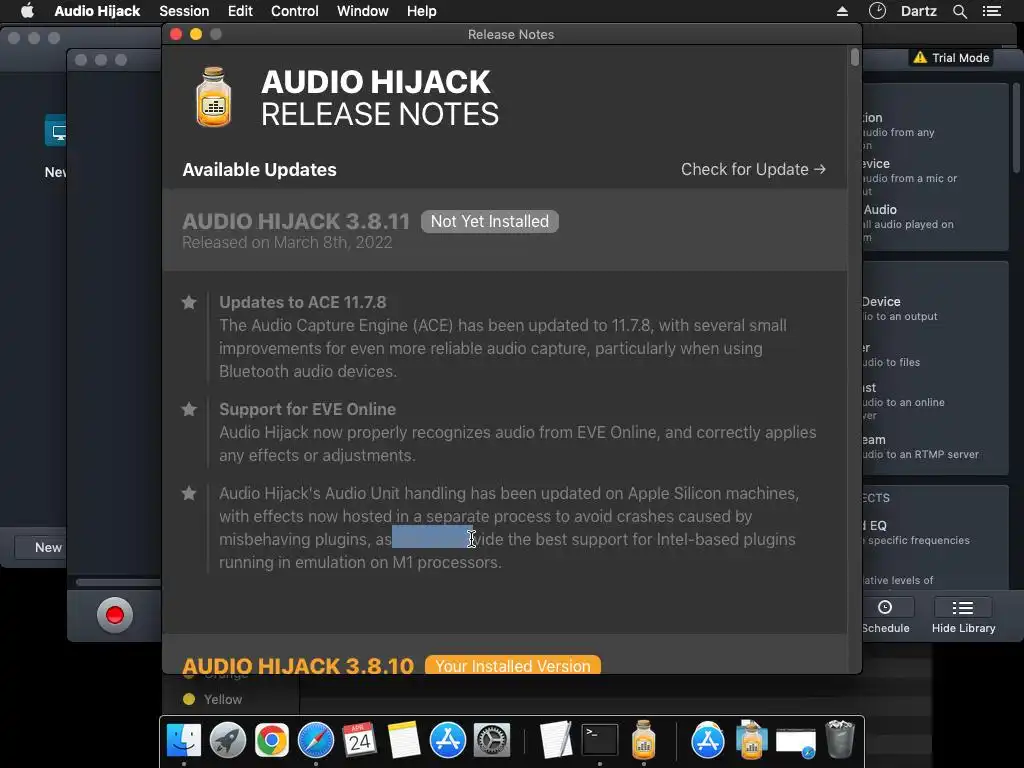Open the Apple menu
The image size is (1024, 768).
(27, 10)
